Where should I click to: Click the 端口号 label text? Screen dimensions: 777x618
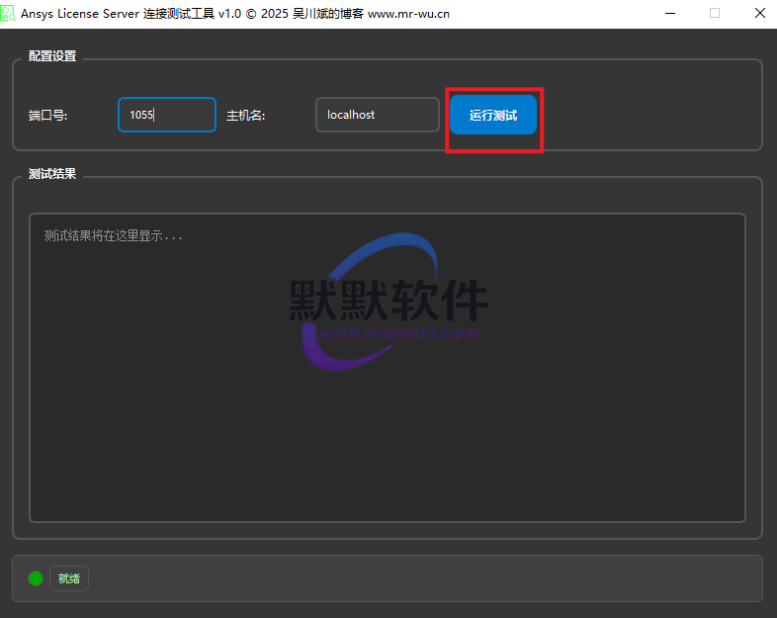tap(48, 115)
